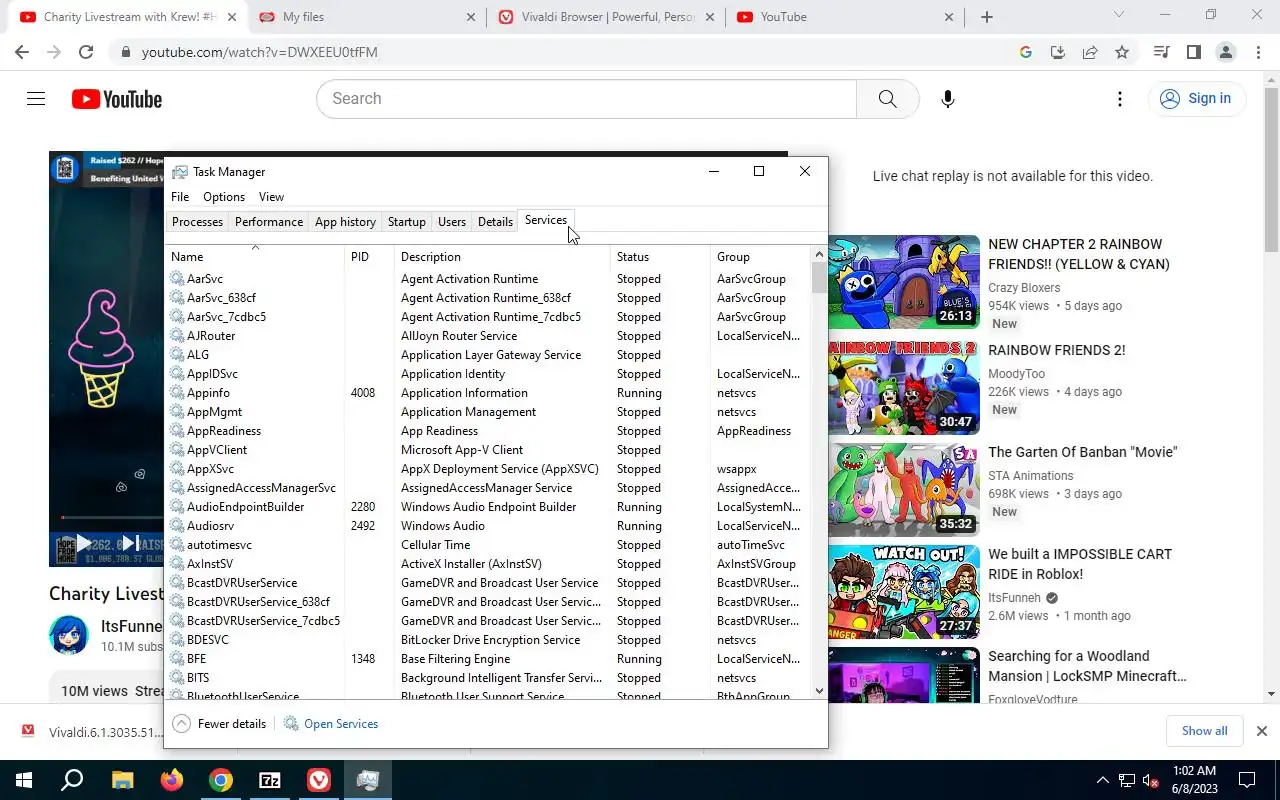This screenshot has height=800, width=1280.
Task: Click Show all downloads button
Action: click(x=1204, y=731)
